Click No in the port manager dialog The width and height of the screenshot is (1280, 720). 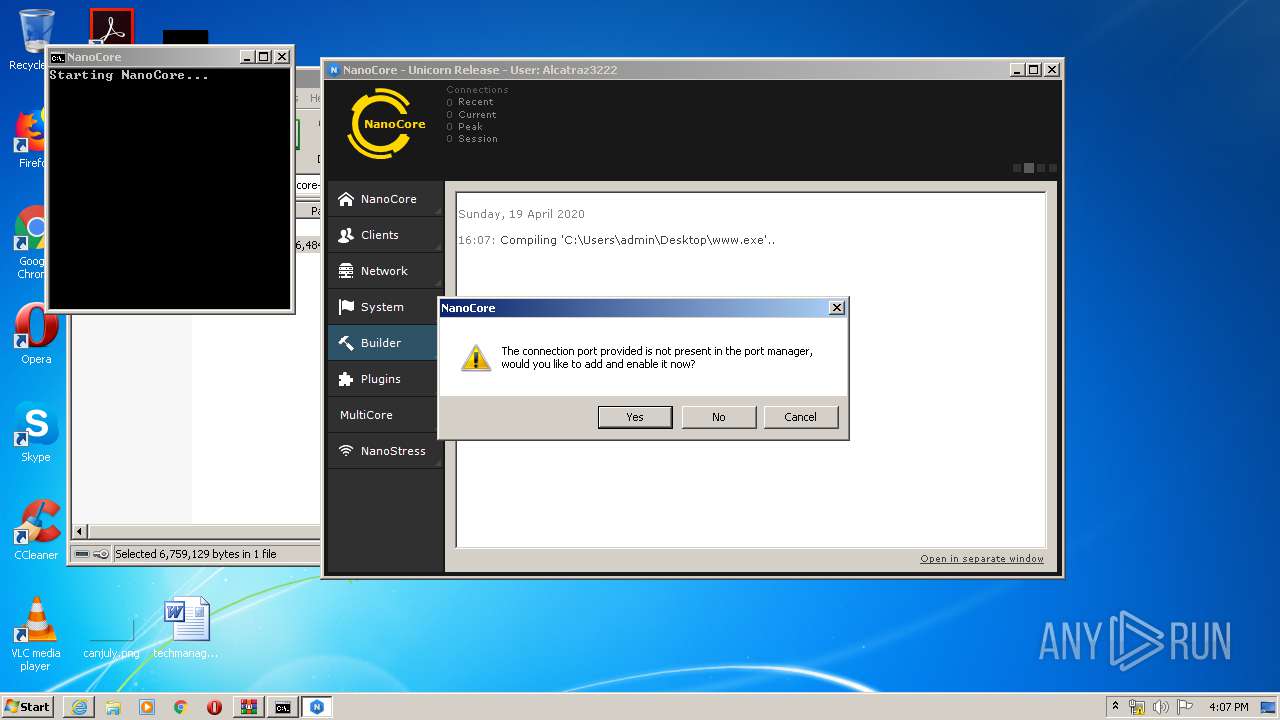[718, 417]
